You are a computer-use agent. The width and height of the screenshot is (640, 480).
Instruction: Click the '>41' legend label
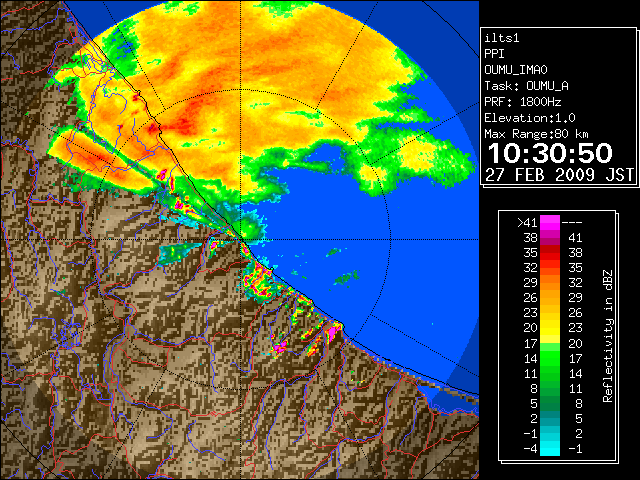(527, 222)
